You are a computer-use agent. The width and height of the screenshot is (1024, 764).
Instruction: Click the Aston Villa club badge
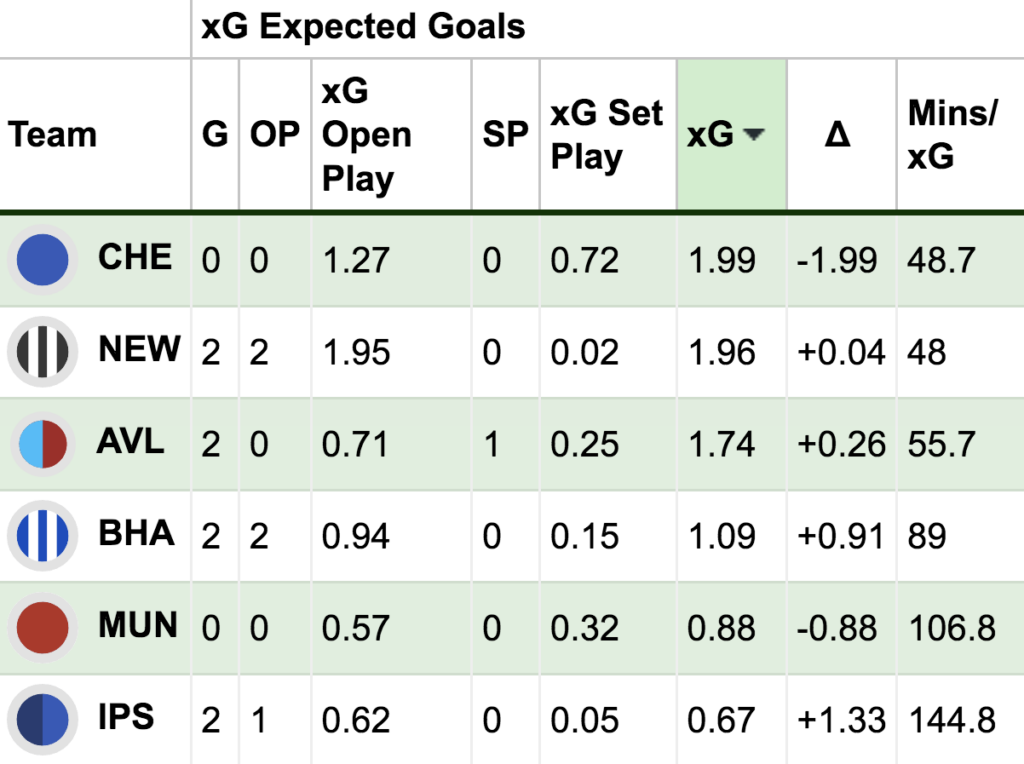tap(42, 444)
